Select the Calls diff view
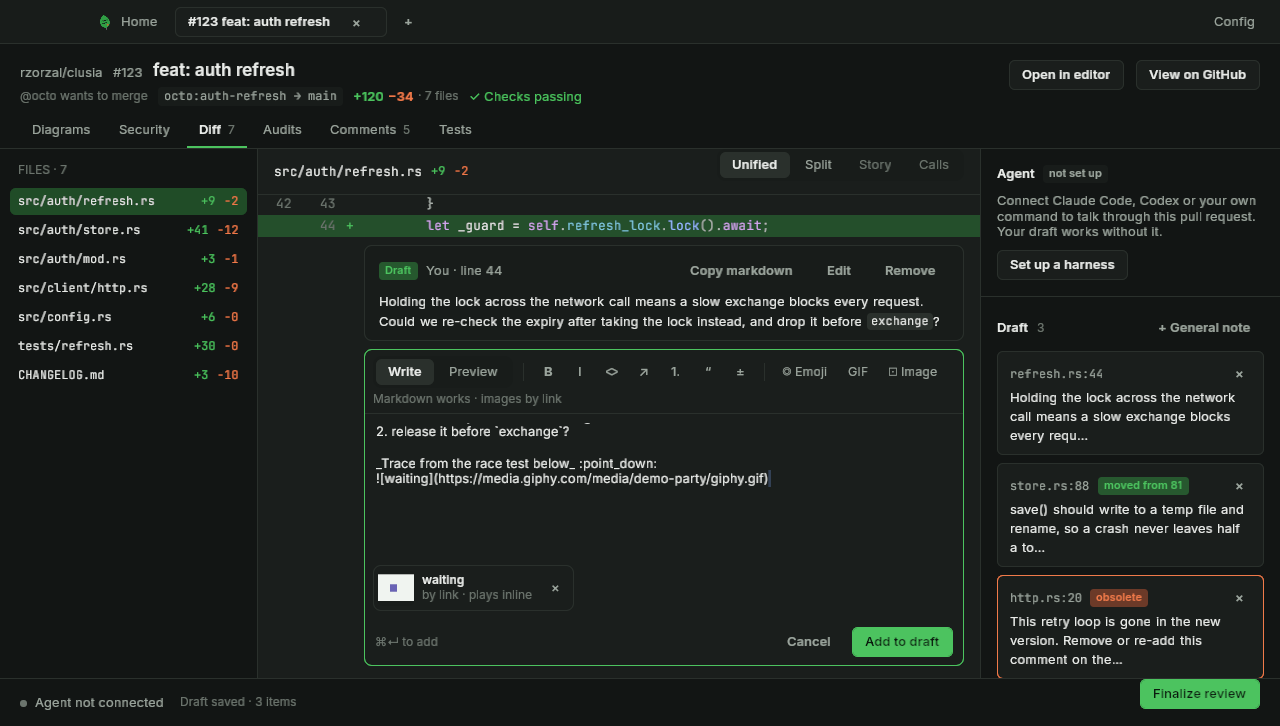 tap(934, 165)
